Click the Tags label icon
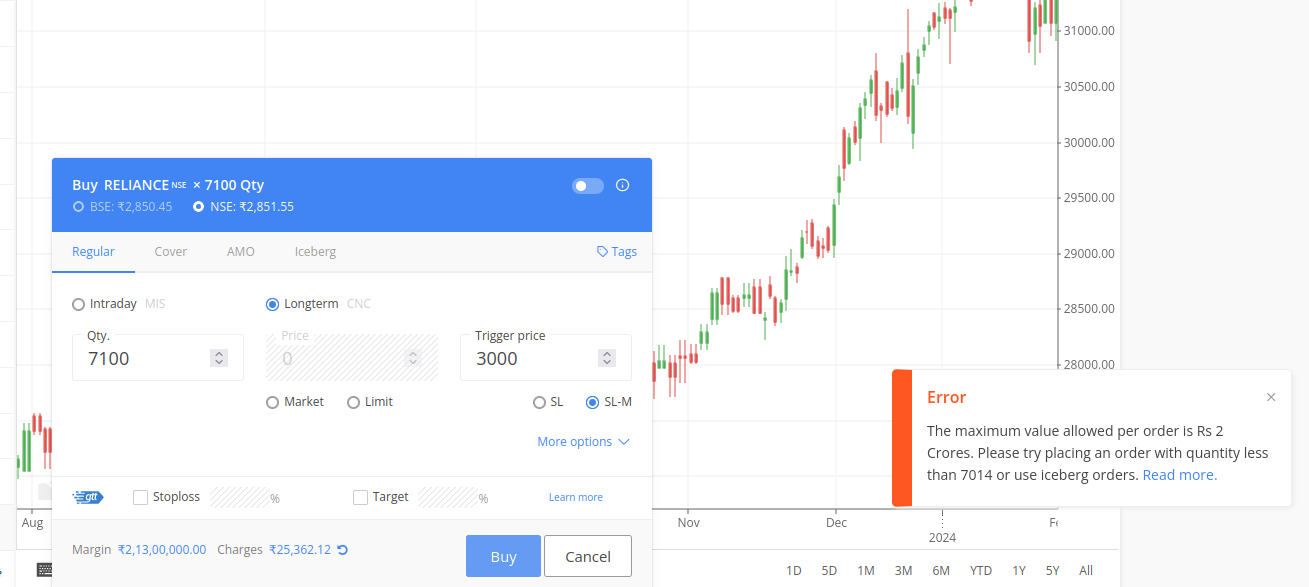Screen dimensions: 1309x587 [602, 252]
